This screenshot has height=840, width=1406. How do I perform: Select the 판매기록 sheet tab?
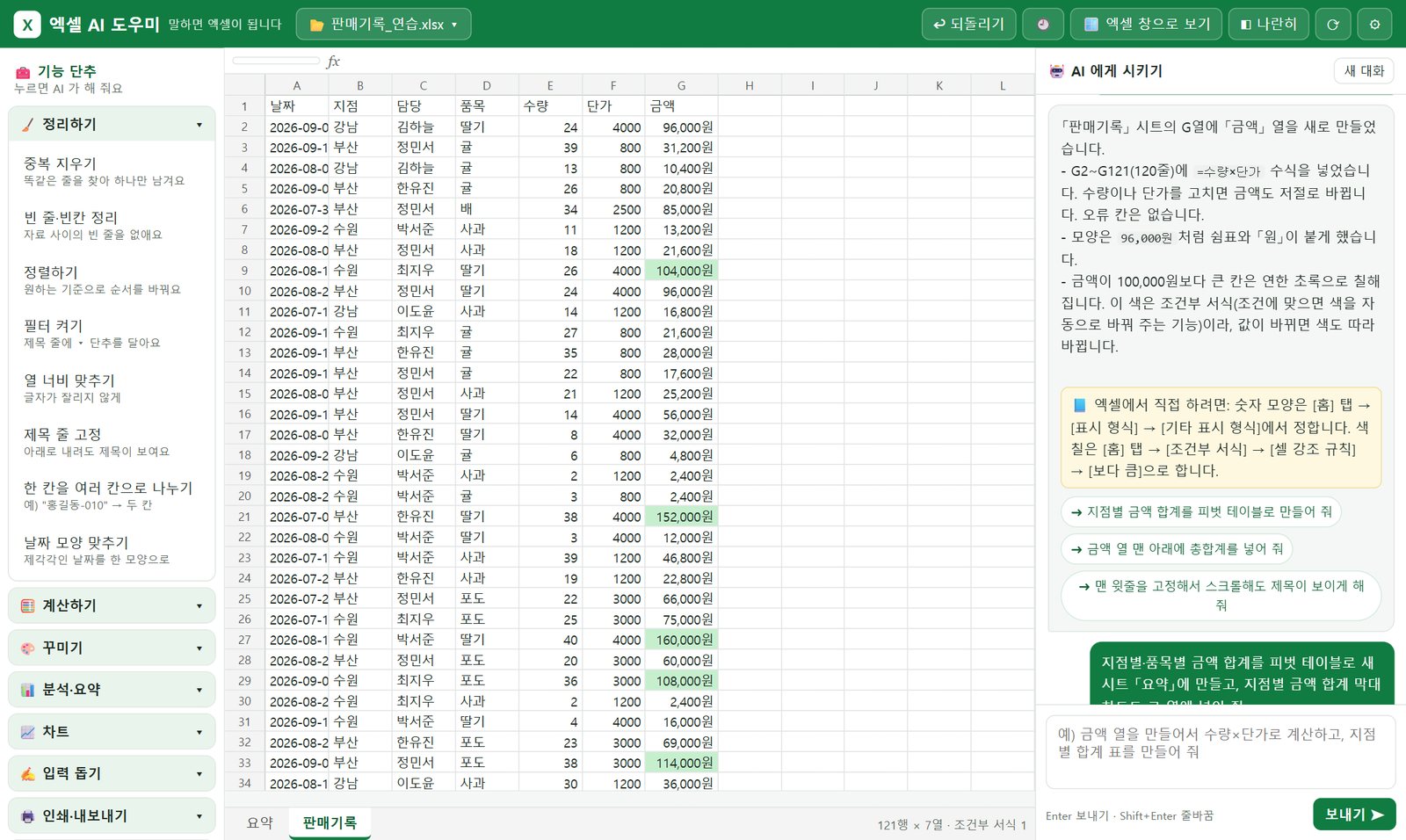pos(330,823)
